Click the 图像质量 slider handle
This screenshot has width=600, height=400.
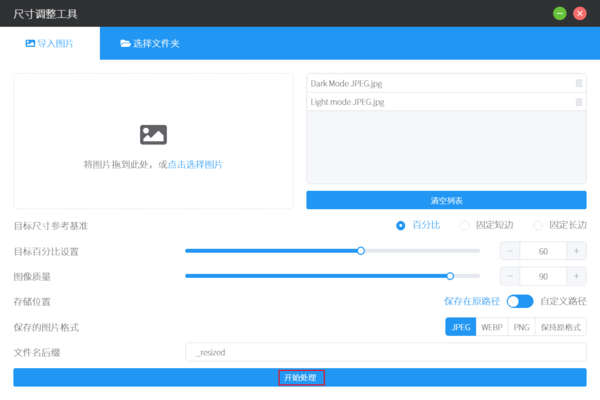450,276
